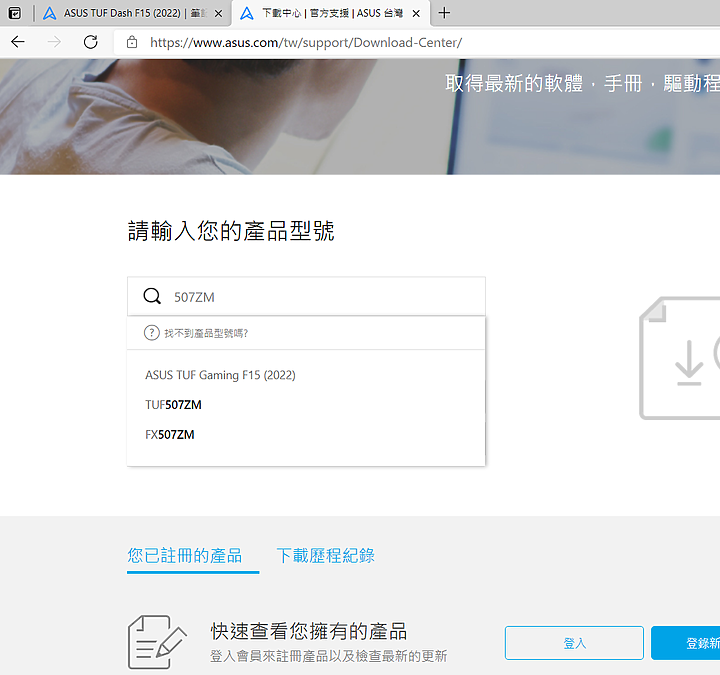
Task: Switch to 下載歷程紀錄 tab
Action: click(x=326, y=556)
